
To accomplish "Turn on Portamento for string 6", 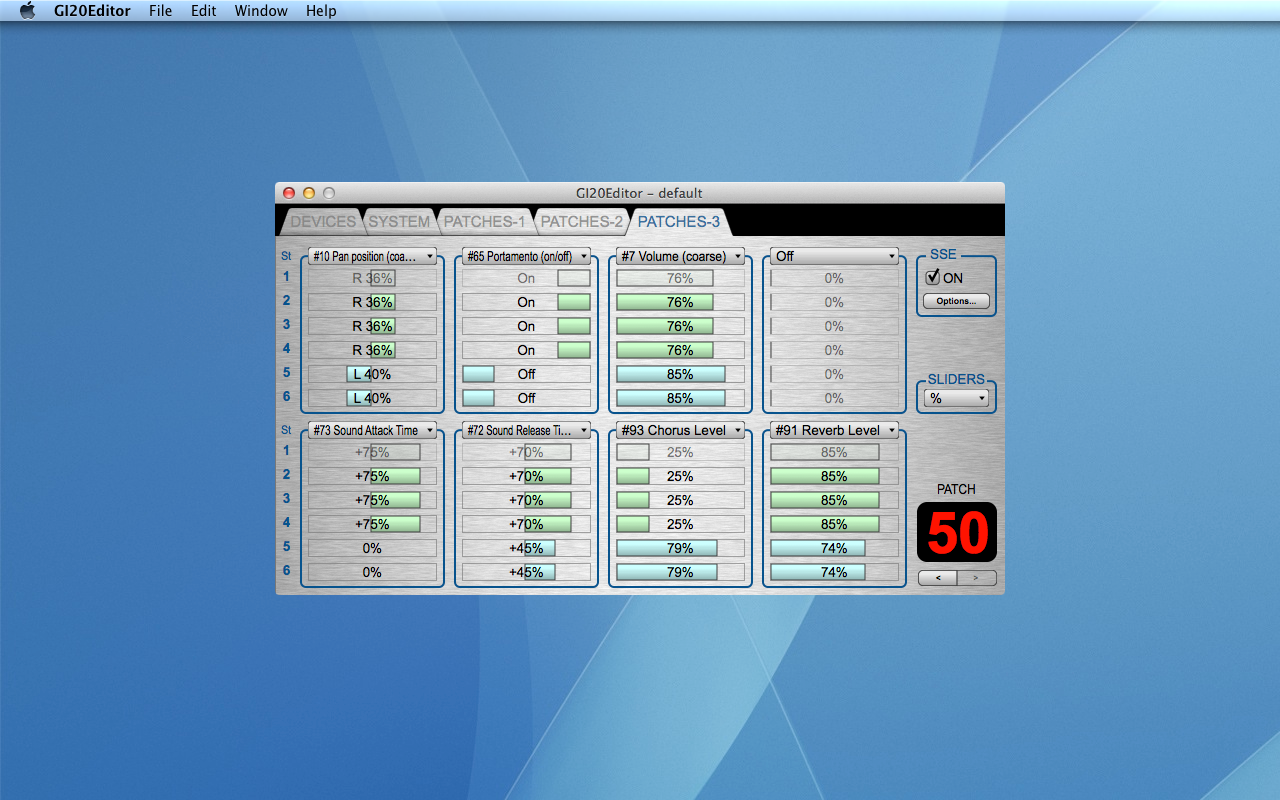I will [x=526, y=398].
